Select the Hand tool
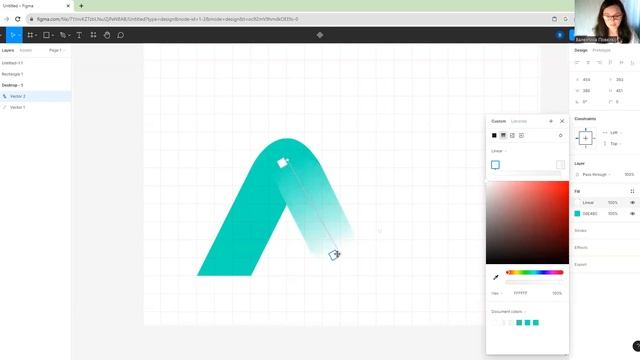Viewport: 640px width, 360px height. [107, 35]
